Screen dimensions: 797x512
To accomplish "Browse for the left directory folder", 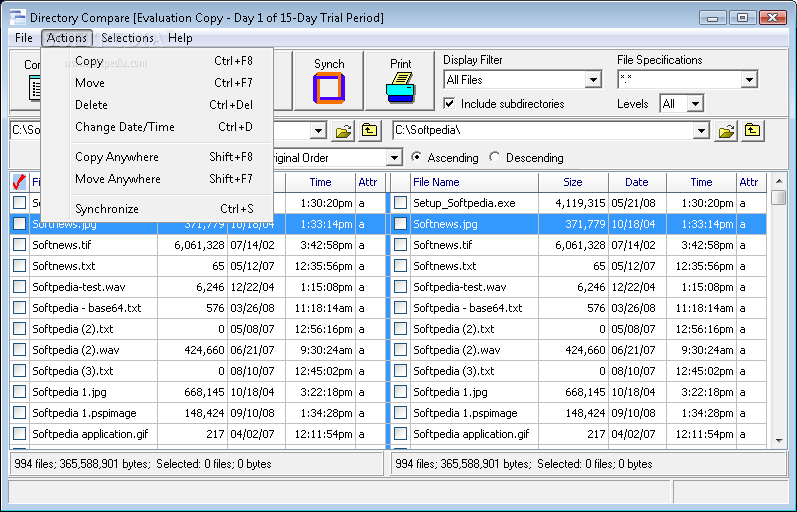I will pos(344,131).
